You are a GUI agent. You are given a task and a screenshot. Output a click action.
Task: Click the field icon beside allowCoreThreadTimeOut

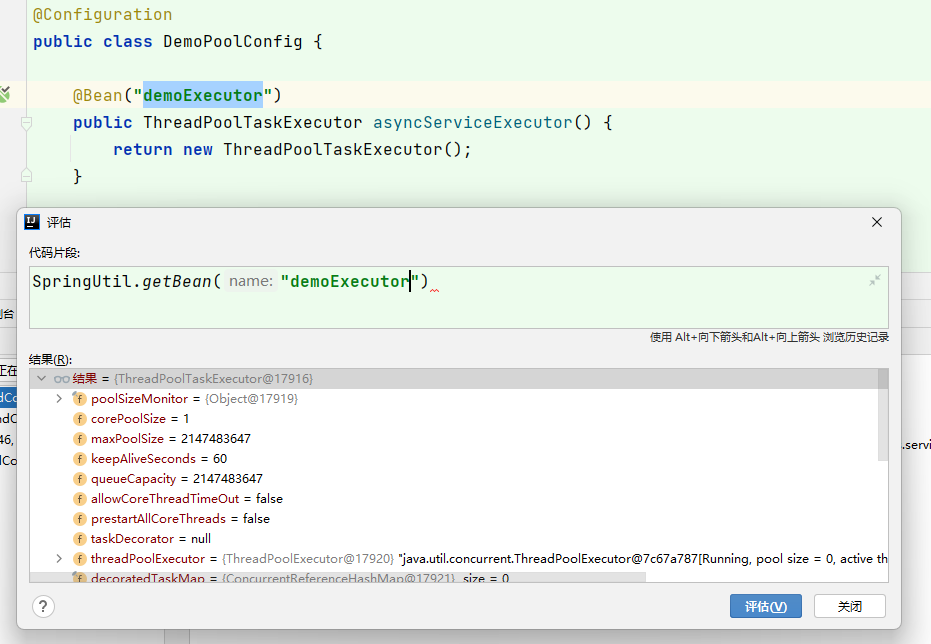[x=80, y=499]
